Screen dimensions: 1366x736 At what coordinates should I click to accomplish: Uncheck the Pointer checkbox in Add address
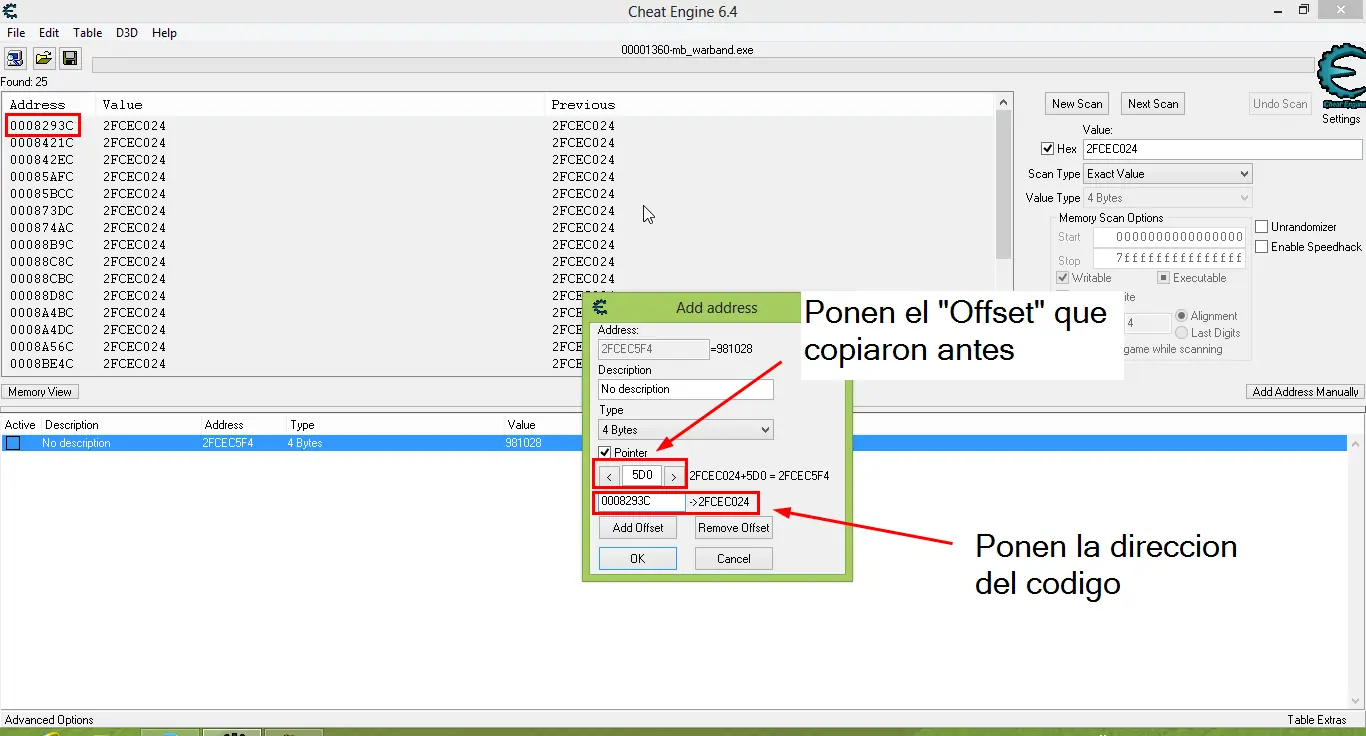coord(605,453)
